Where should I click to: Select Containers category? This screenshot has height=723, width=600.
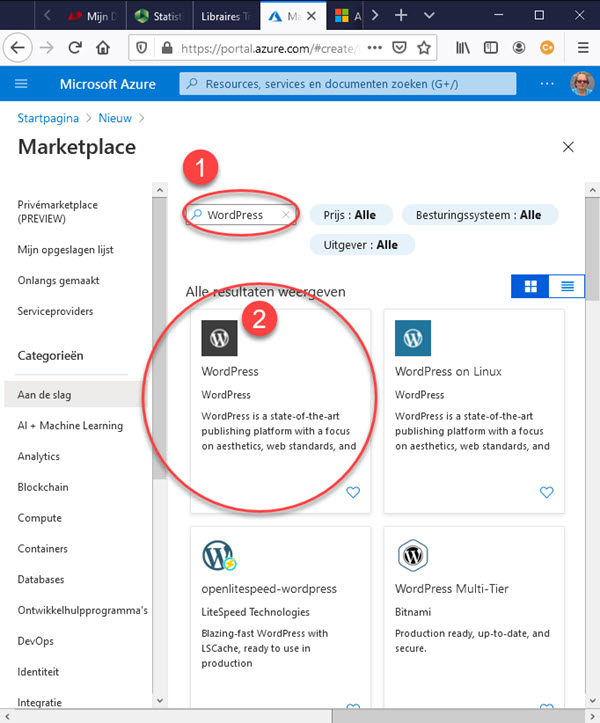[42, 549]
